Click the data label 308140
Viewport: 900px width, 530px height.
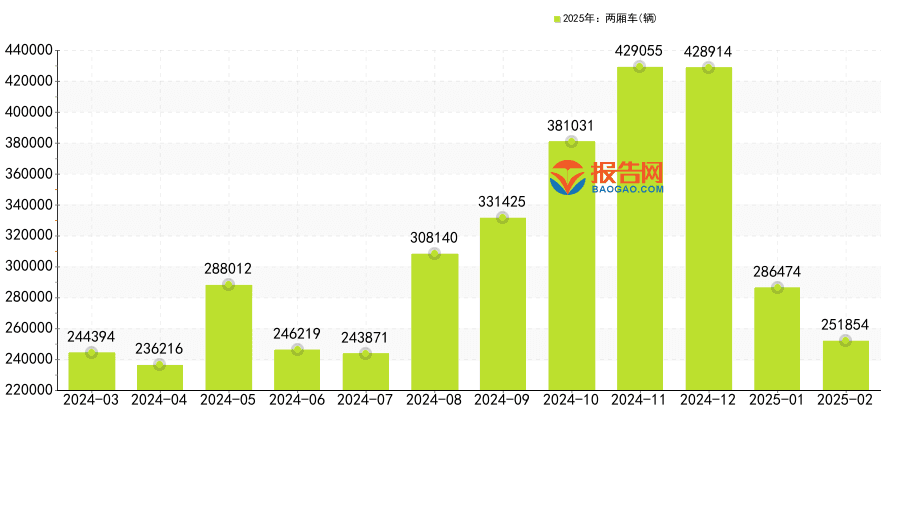coord(434,238)
